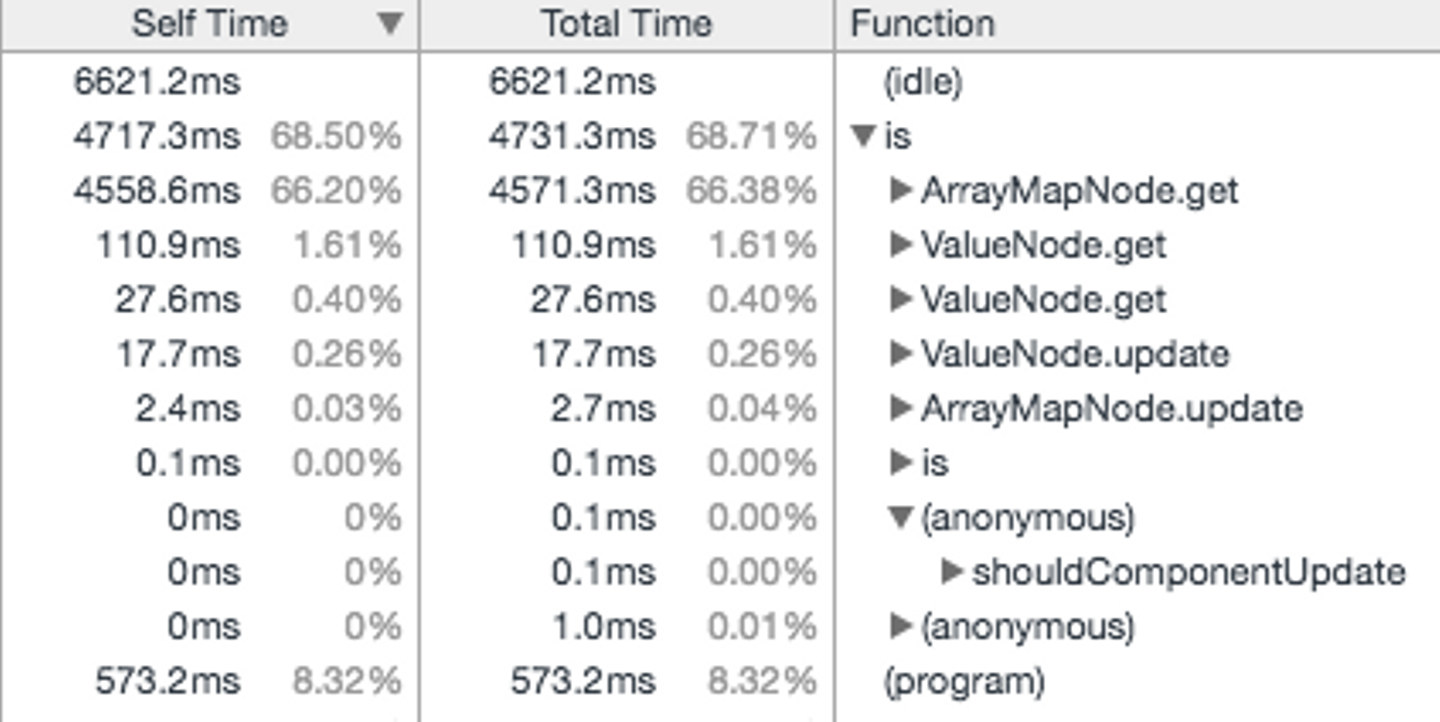Collapse the top-level 'is' function row

click(x=865, y=136)
